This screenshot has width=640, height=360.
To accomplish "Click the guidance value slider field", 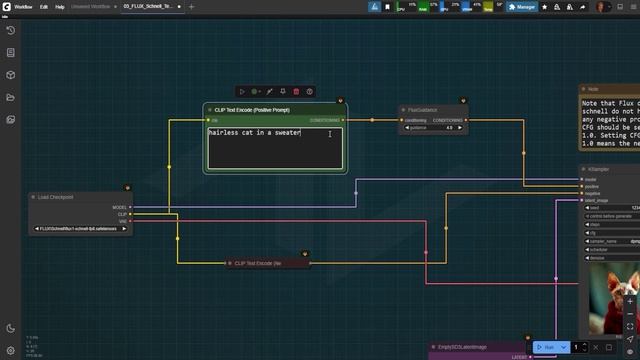I will (x=433, y=128).
